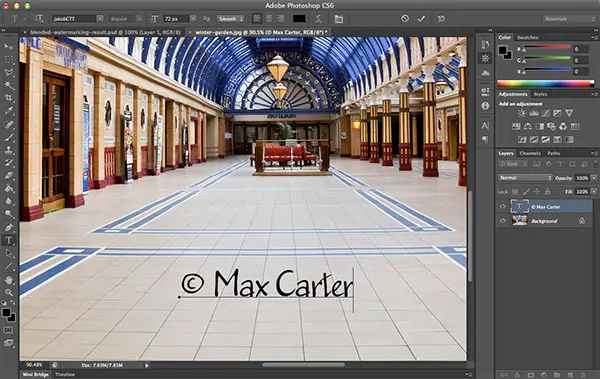This screenshot has width=600, height=379.
Task: Switch to blended-watermarking-result.psd document tab
Action: pyautogui.click(x=105, y=33)
